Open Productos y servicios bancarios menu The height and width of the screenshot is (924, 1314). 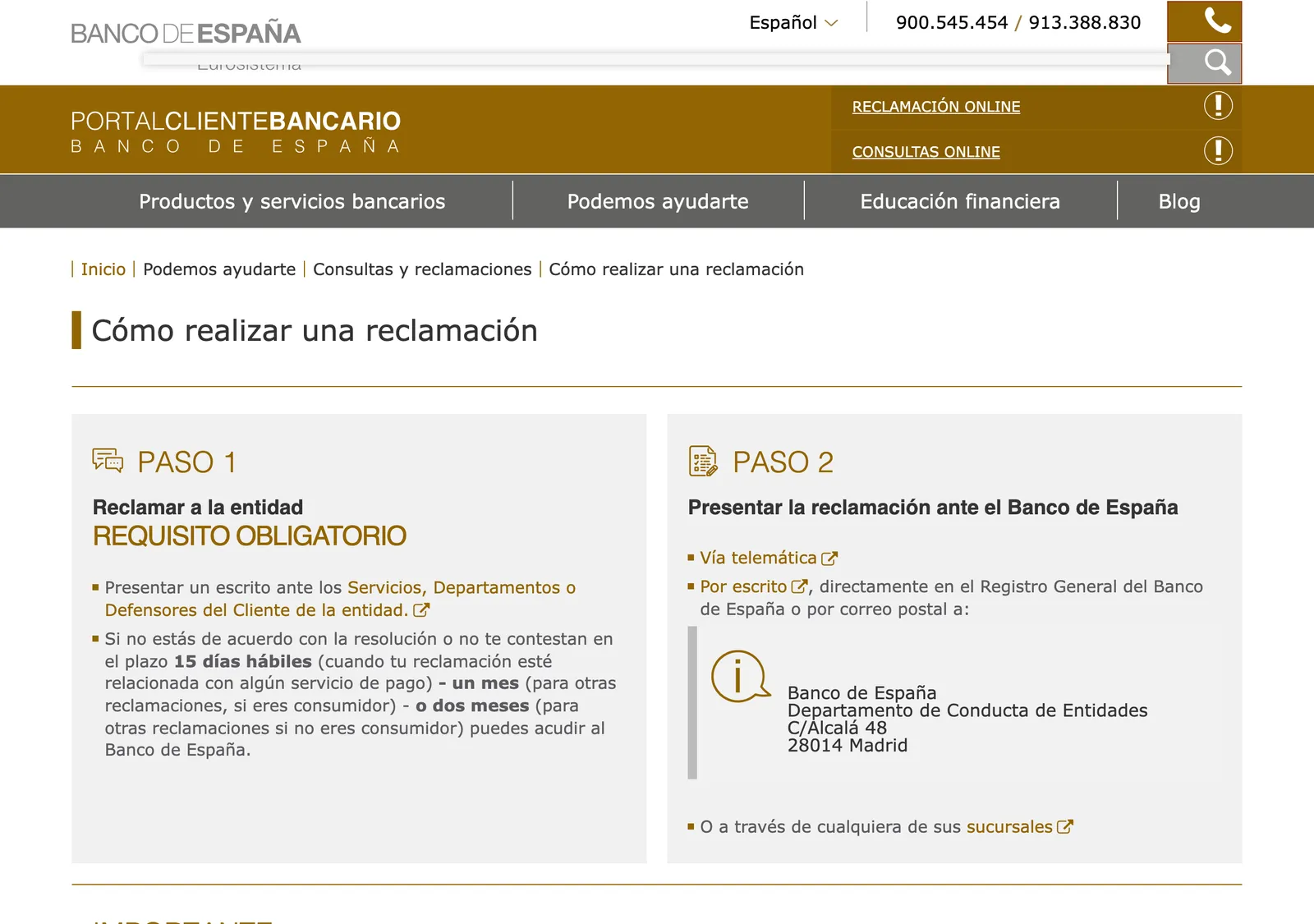[x=292, y=201]
